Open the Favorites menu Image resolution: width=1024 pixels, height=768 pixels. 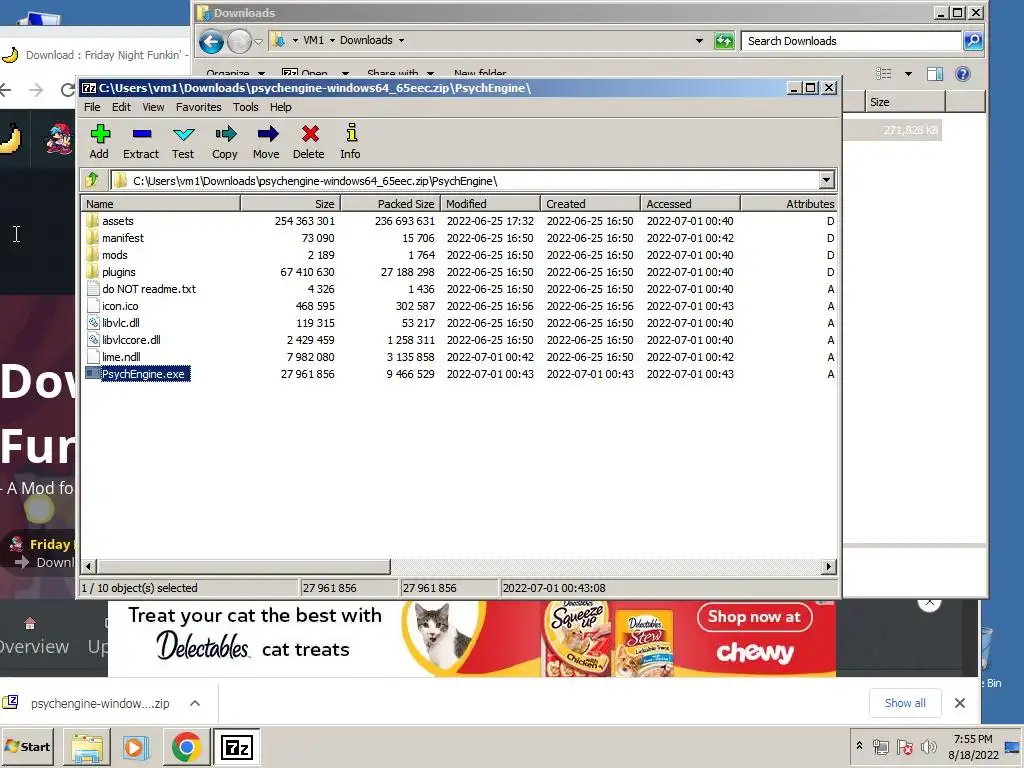199,107
